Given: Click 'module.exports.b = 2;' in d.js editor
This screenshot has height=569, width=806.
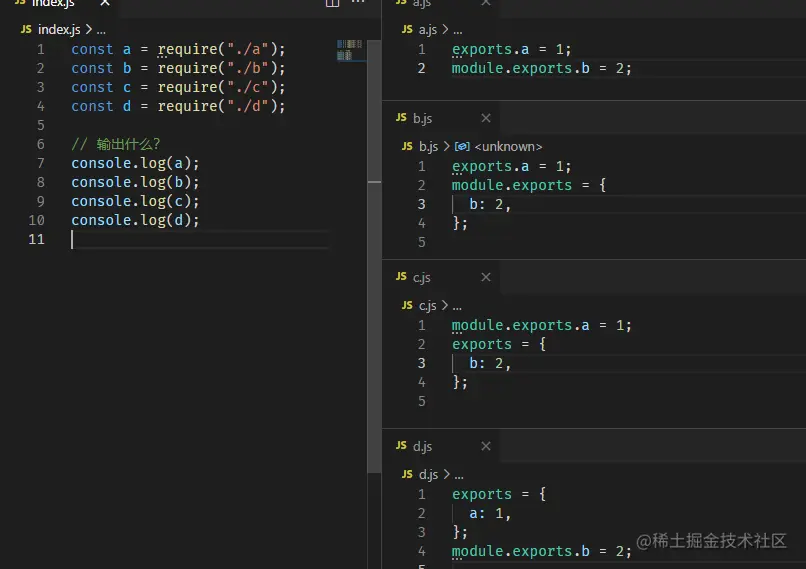Looking at the screenshot, I should pyautogui.click(x=542, y=552).
